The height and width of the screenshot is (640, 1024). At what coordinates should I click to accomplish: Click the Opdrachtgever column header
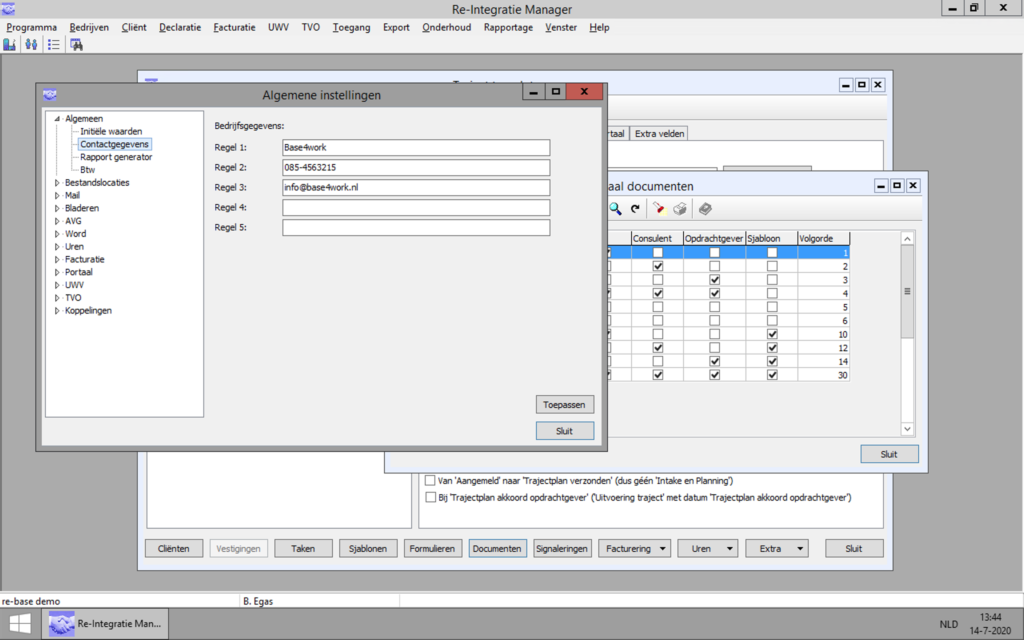[x=714, y=238]
